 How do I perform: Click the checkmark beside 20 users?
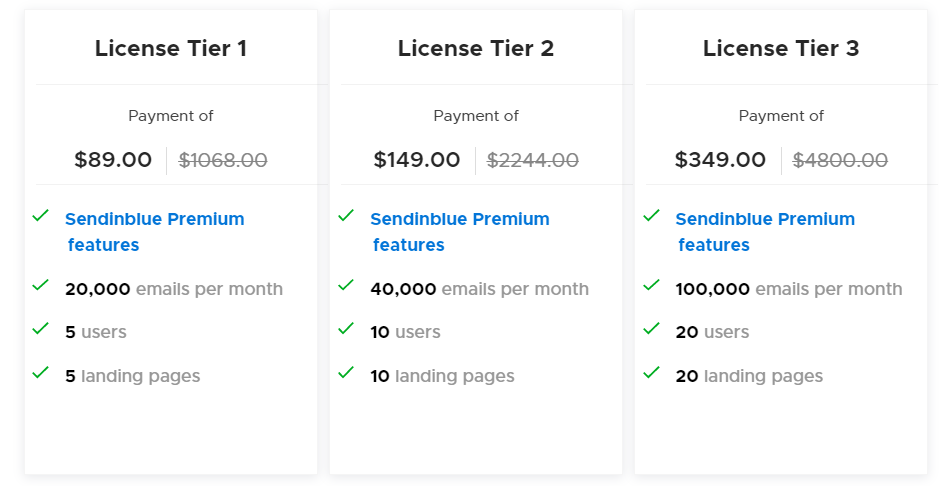[x=651, y=328]
